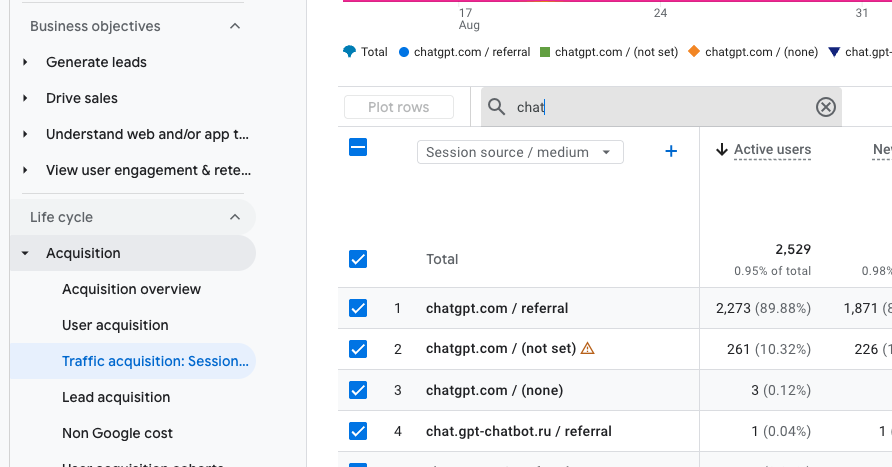Click the chatgpt.com / (none) row label
The image size is (892, 467).
click(494, 390)
